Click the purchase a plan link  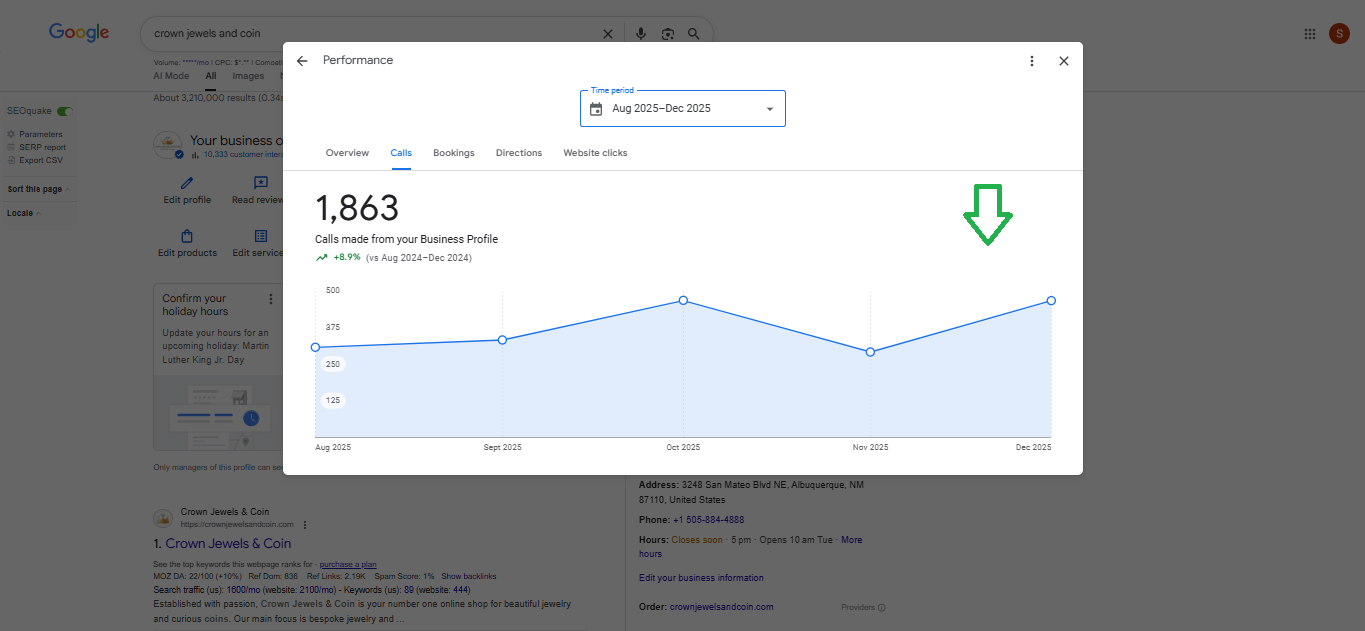tap(348, 565)
